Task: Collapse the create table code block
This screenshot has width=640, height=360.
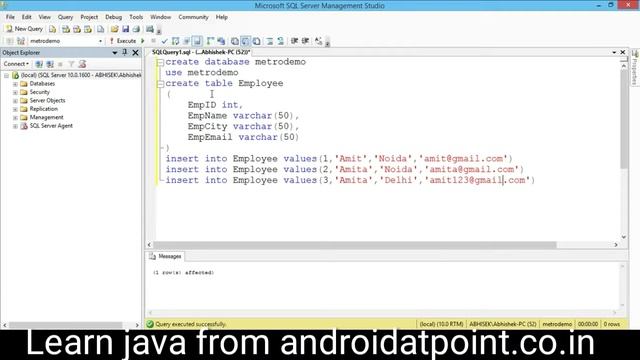Action: (160, 84)
